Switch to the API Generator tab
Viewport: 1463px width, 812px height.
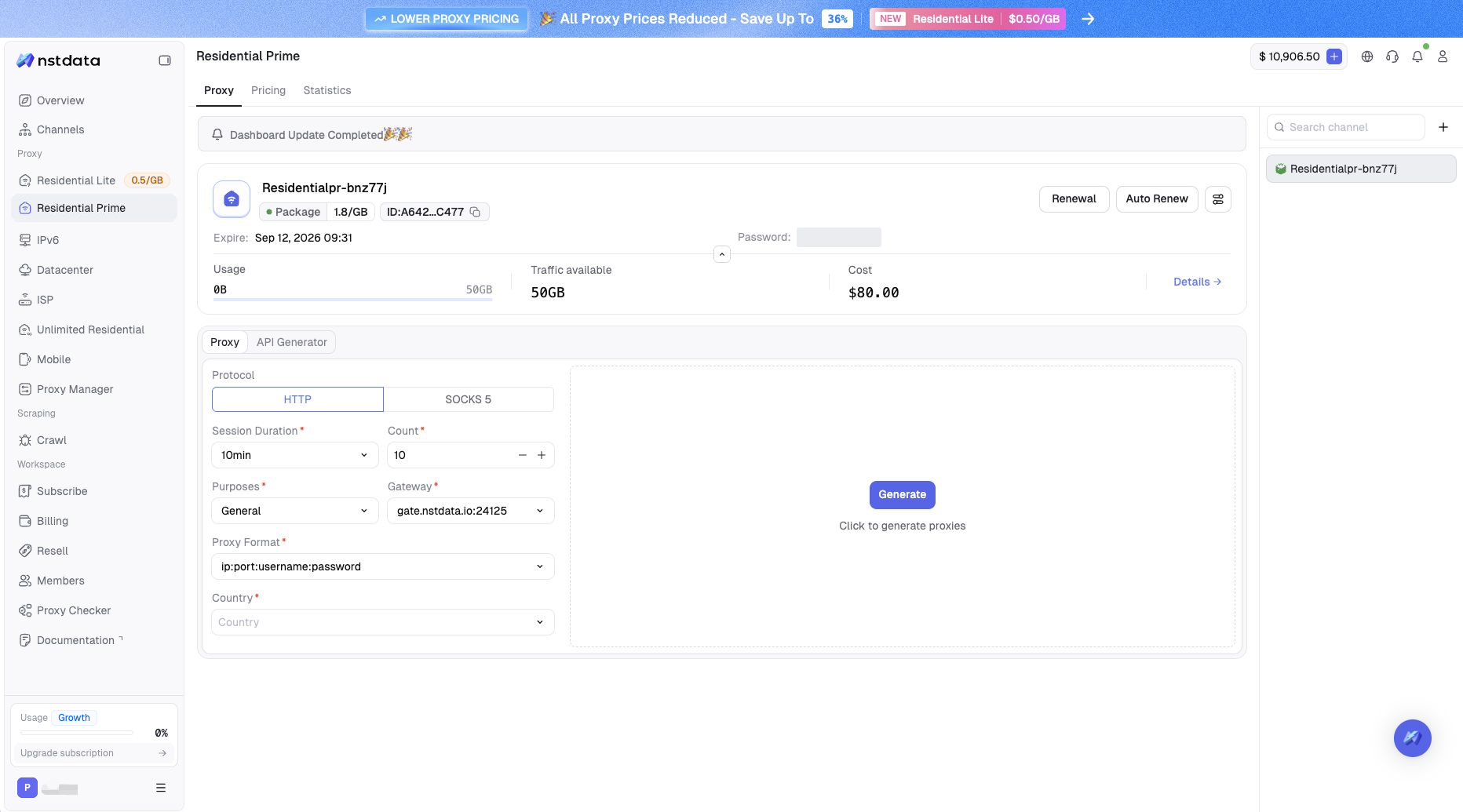tap(292, 342)
